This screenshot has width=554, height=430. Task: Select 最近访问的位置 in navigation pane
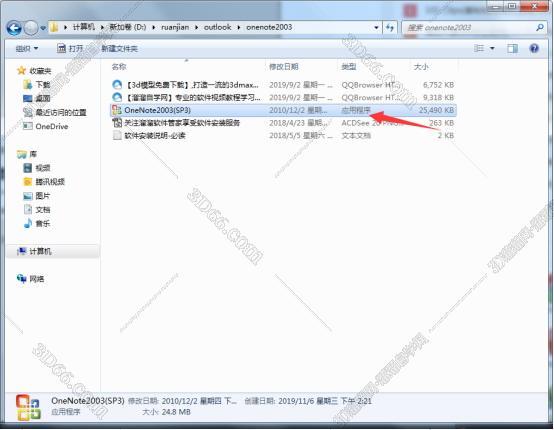[x=61, y=112]
